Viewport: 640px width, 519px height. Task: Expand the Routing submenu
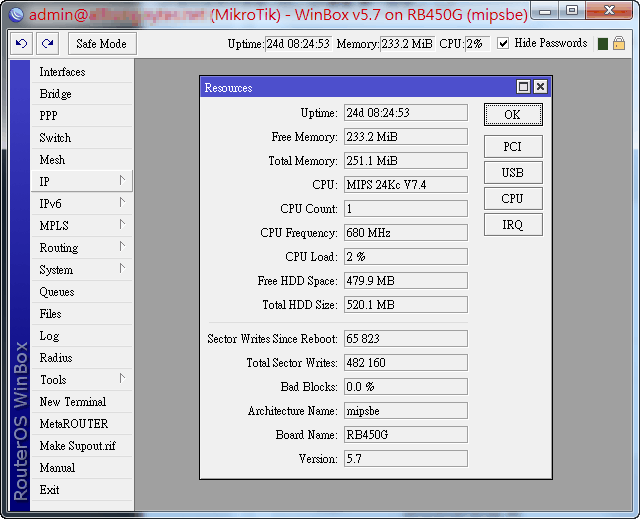pos(82,247)
